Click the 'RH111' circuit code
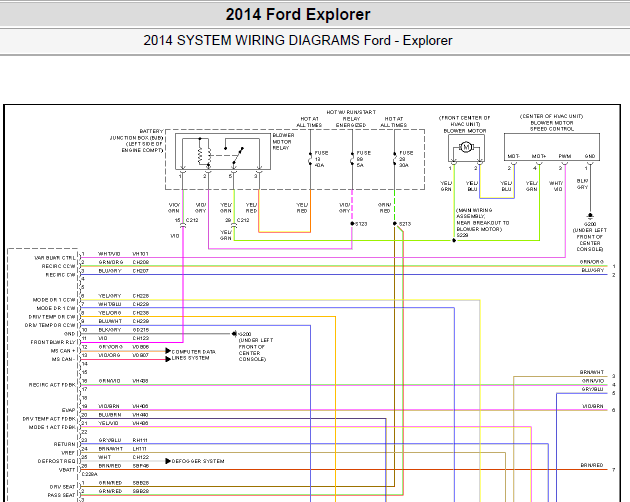This screenshot has height=502, width=630. coord(140,440)
